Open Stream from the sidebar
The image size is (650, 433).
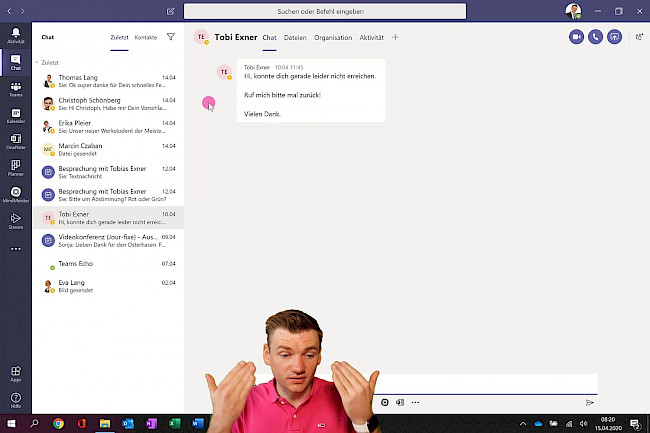click(x=16, y=221)
